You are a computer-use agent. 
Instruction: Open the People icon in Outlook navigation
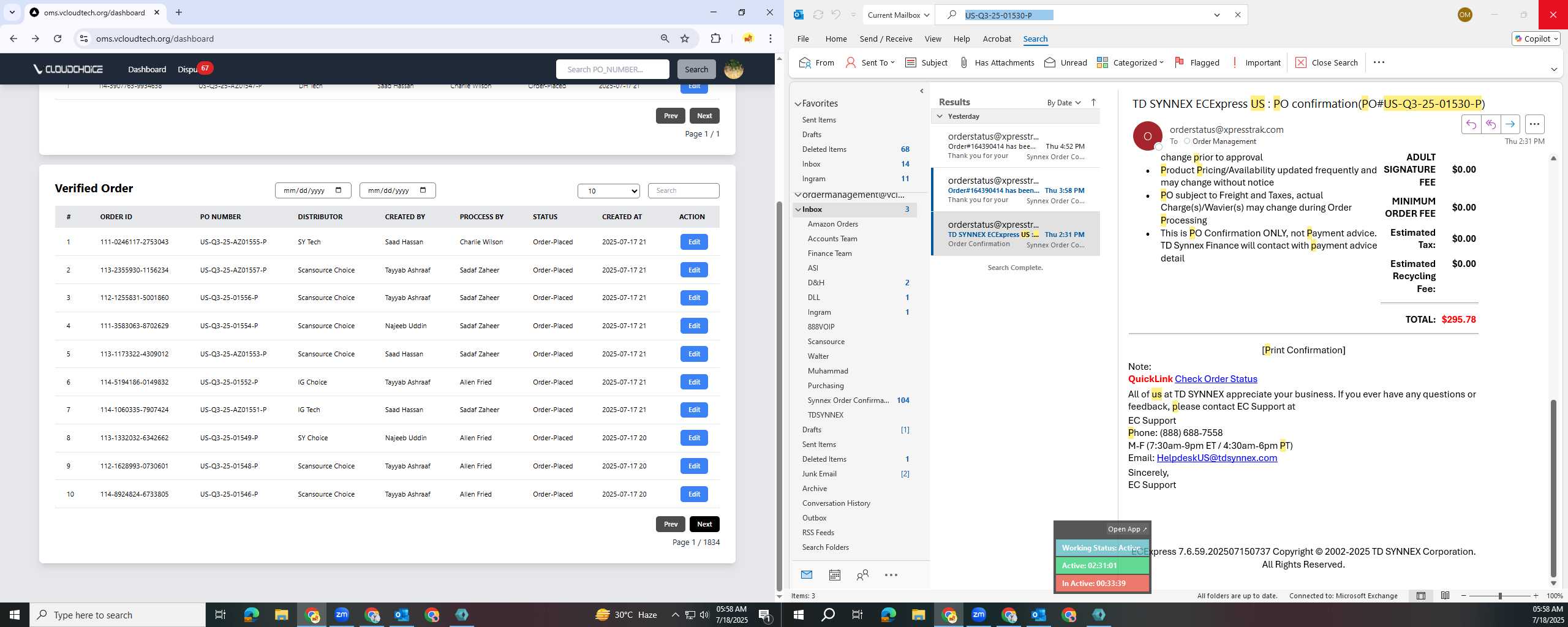point(862,575)
